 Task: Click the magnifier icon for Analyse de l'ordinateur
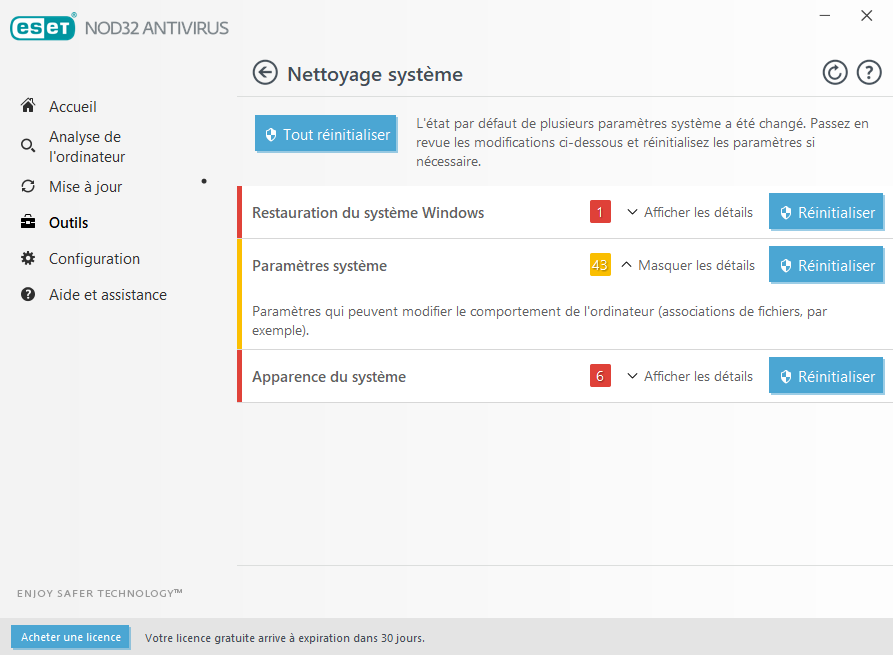click(28, 146)
